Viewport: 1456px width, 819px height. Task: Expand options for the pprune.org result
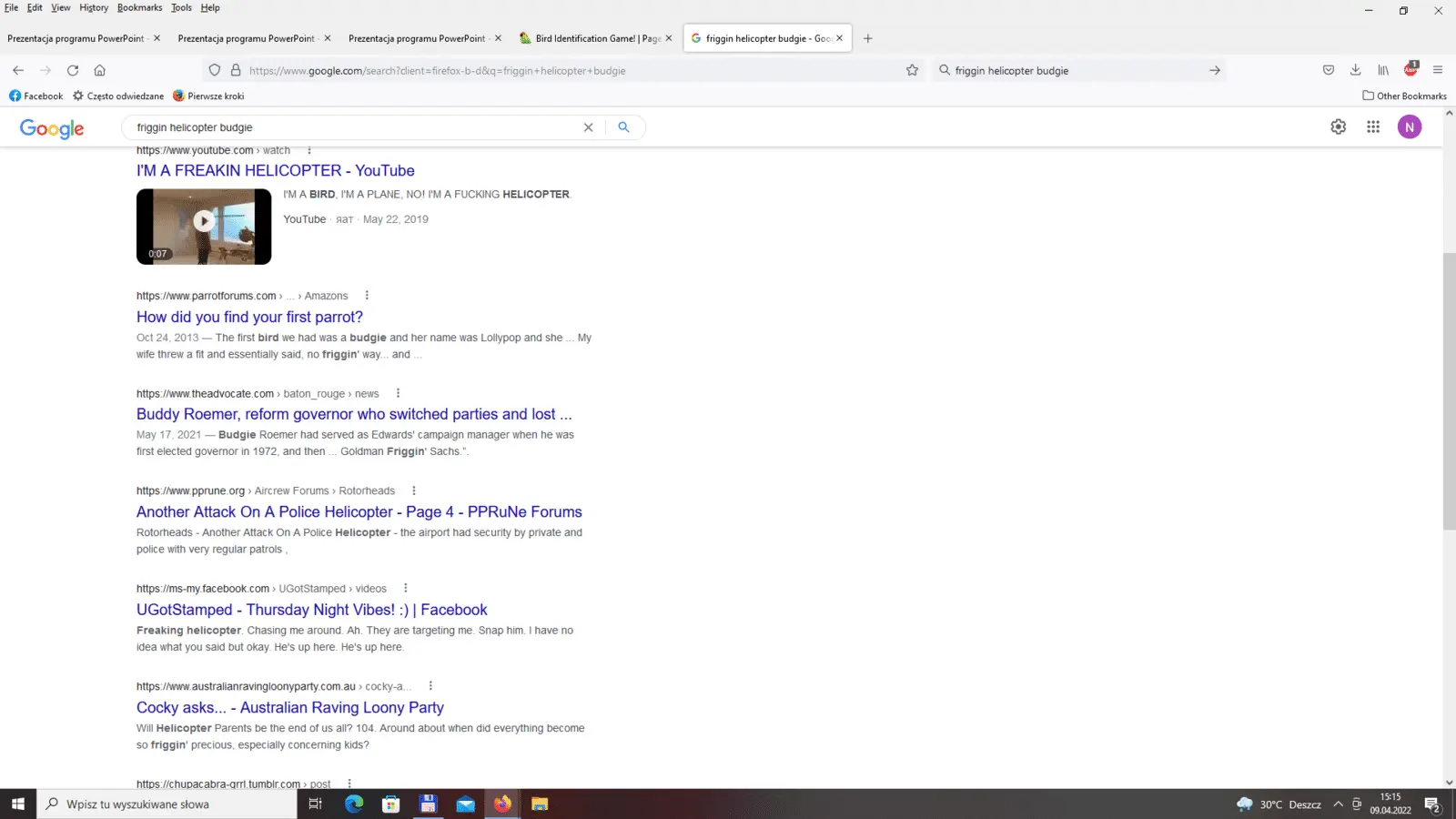click(414, 490)
